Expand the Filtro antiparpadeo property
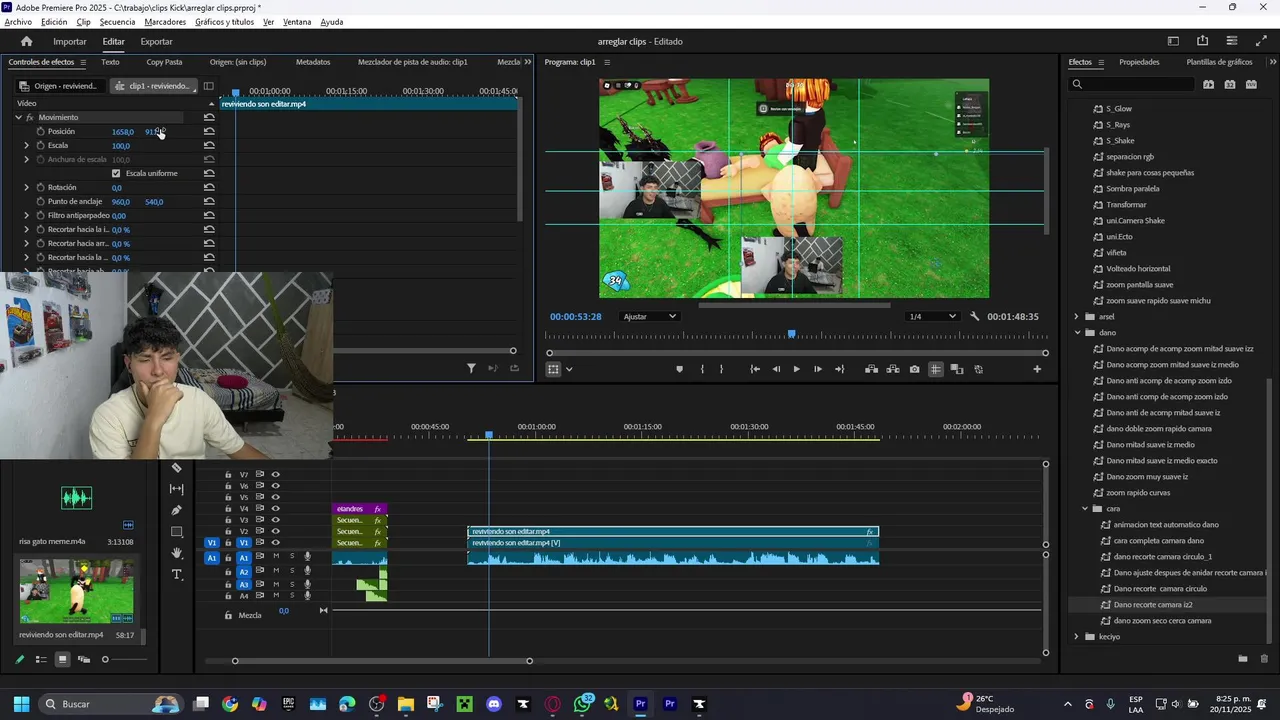Viewport: 1280px width, 720px height. (27, 215)
